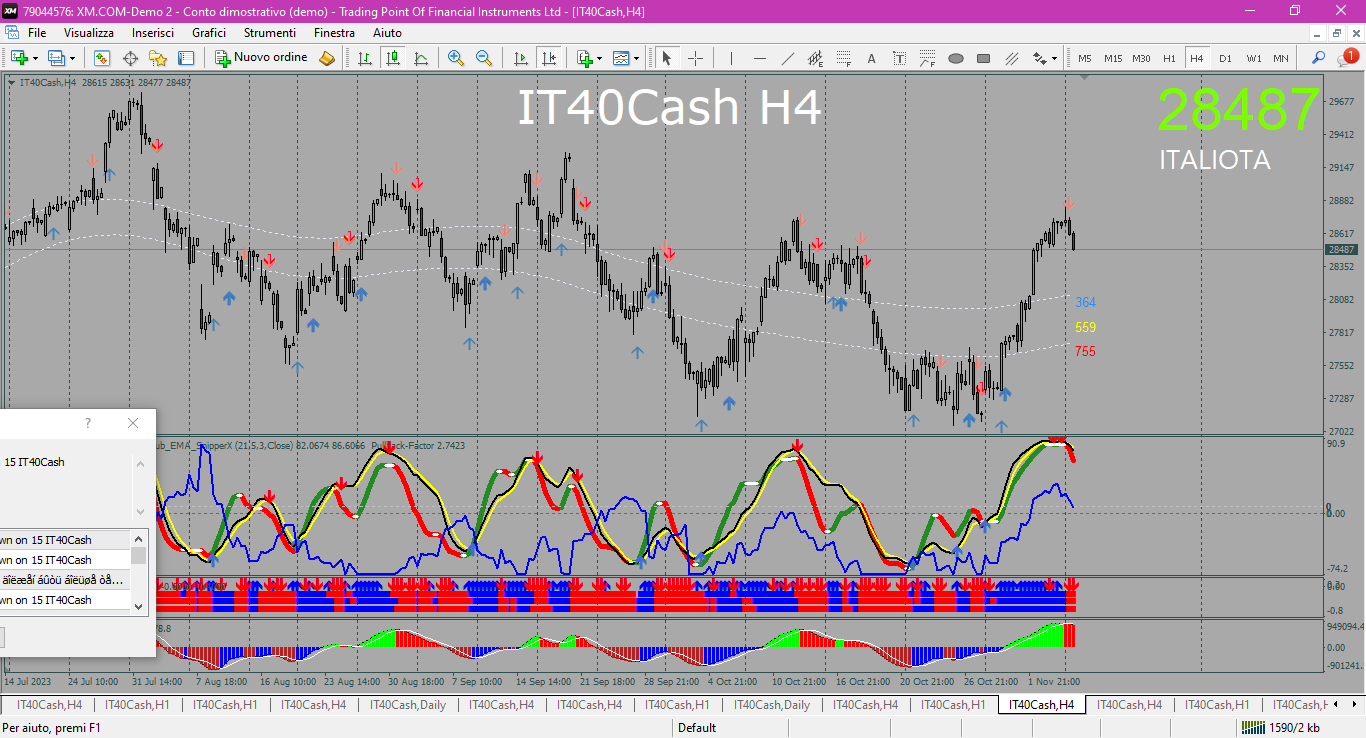1366x738 pixels.
Task: Select the Fibonacci retracement tool
Action: [x=843, y=58]
